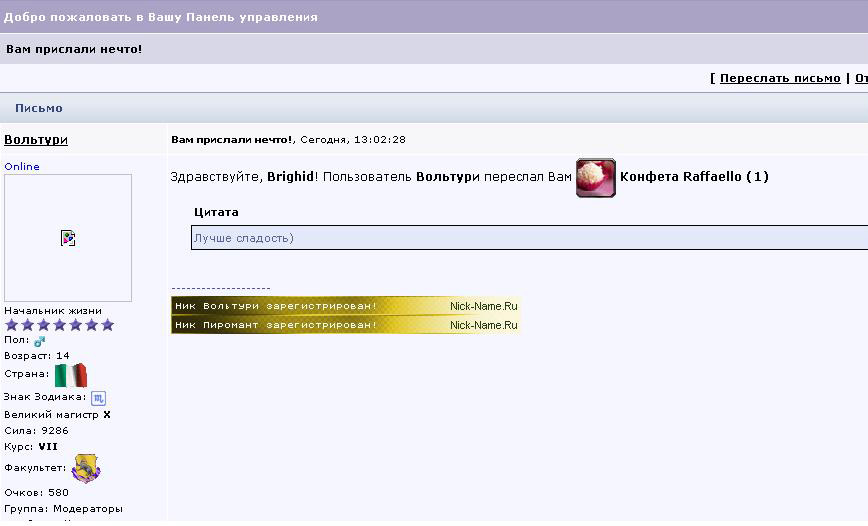
Task: Click the faculty crest emblem icon
Action: (x=86, y=468)
